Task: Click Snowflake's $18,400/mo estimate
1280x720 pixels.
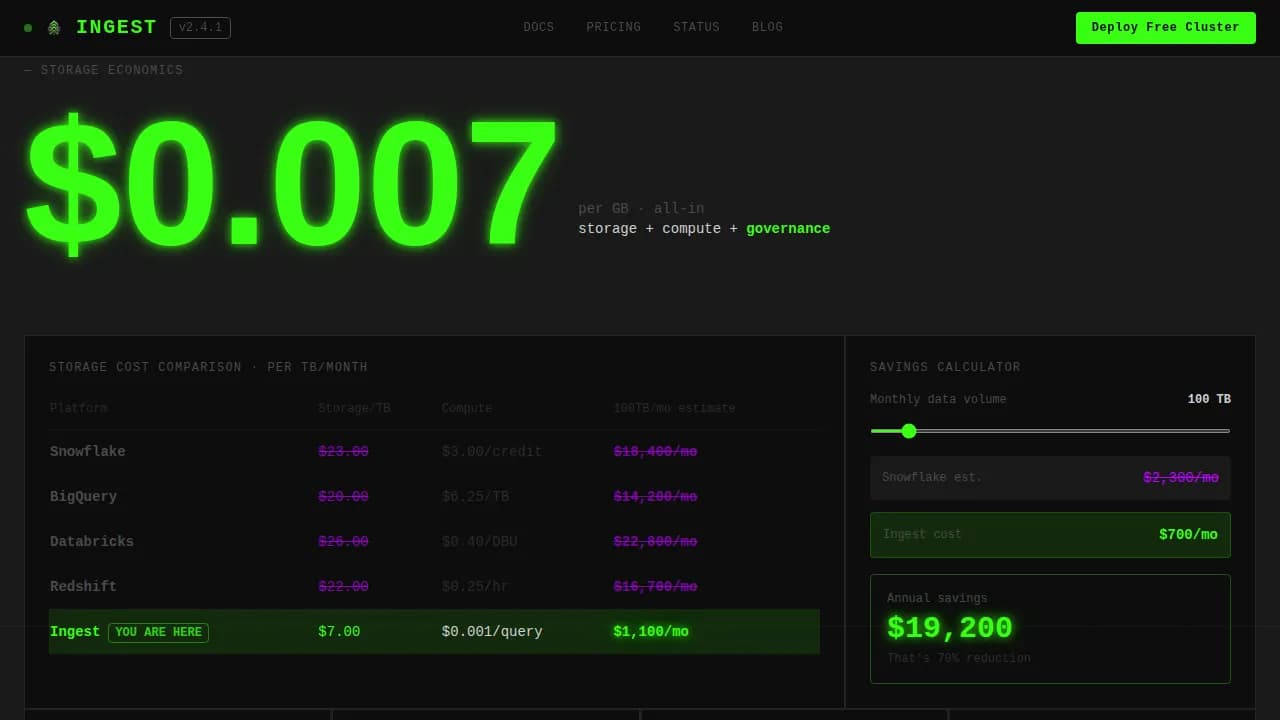Action: coord(655,452)
